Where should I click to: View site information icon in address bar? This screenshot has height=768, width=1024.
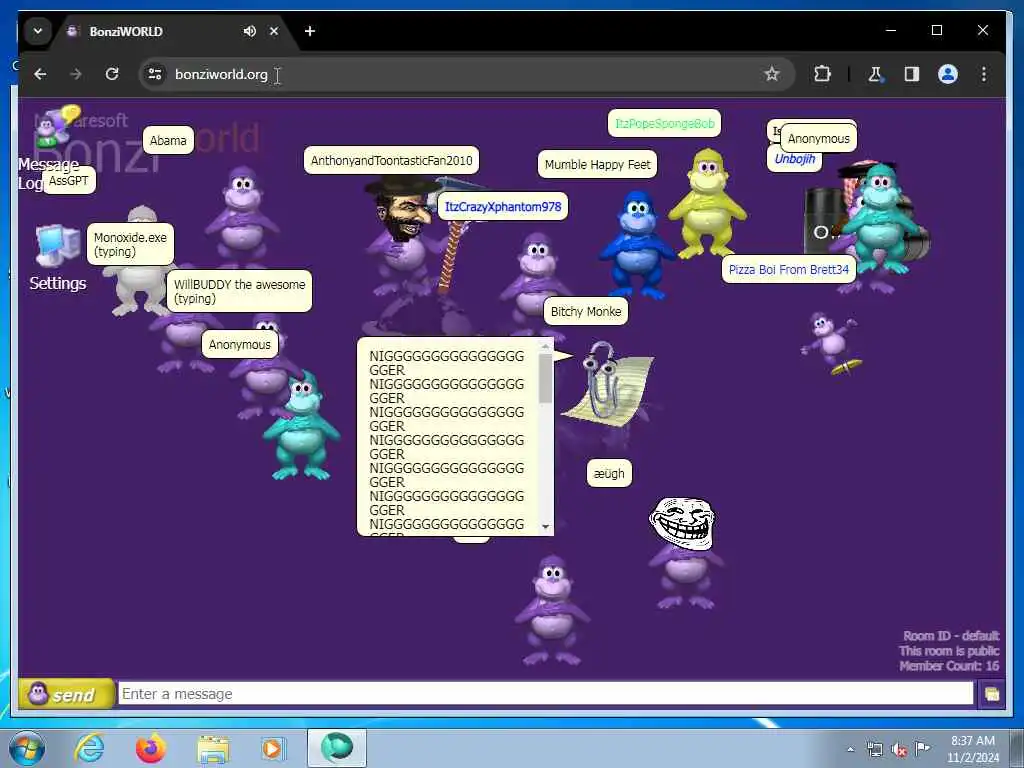(155, 74)
